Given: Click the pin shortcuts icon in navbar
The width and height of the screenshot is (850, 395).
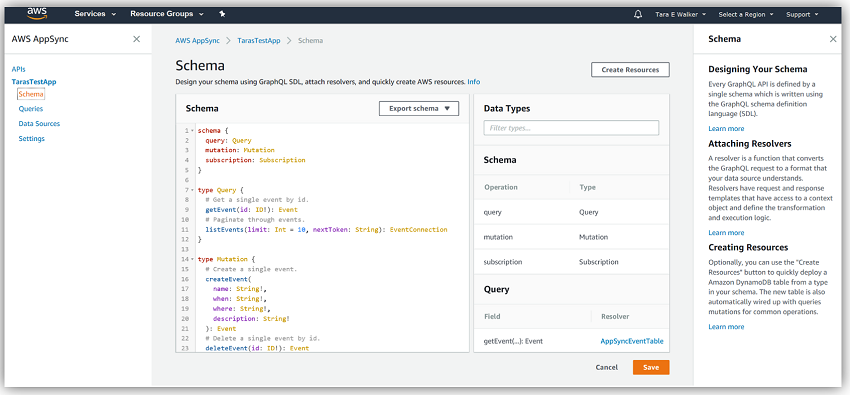Looking at the screenshot, I should pos(222,14).
